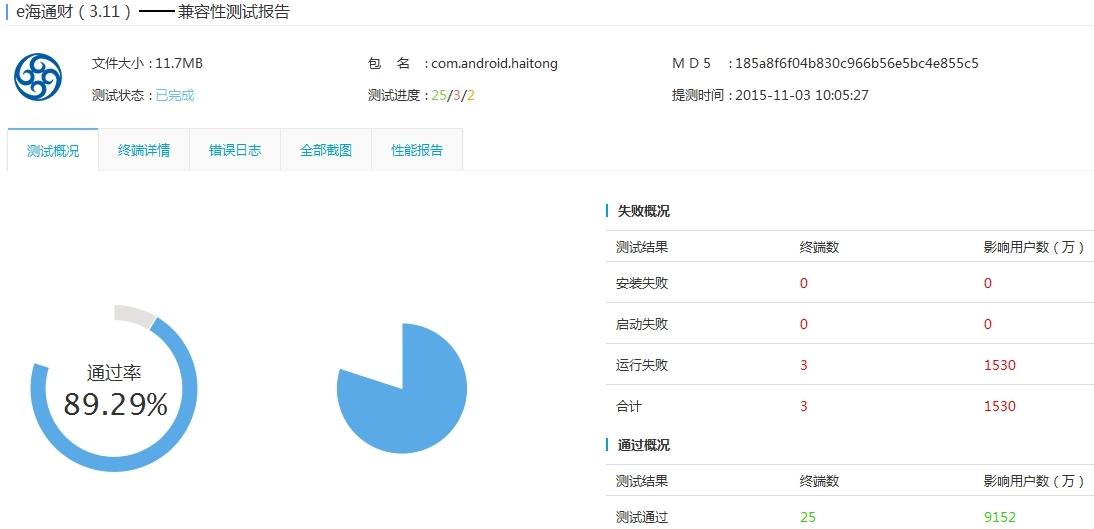The image size is (1094, 529).
Task: Open the 性能报告 tab
Action: 417,151
